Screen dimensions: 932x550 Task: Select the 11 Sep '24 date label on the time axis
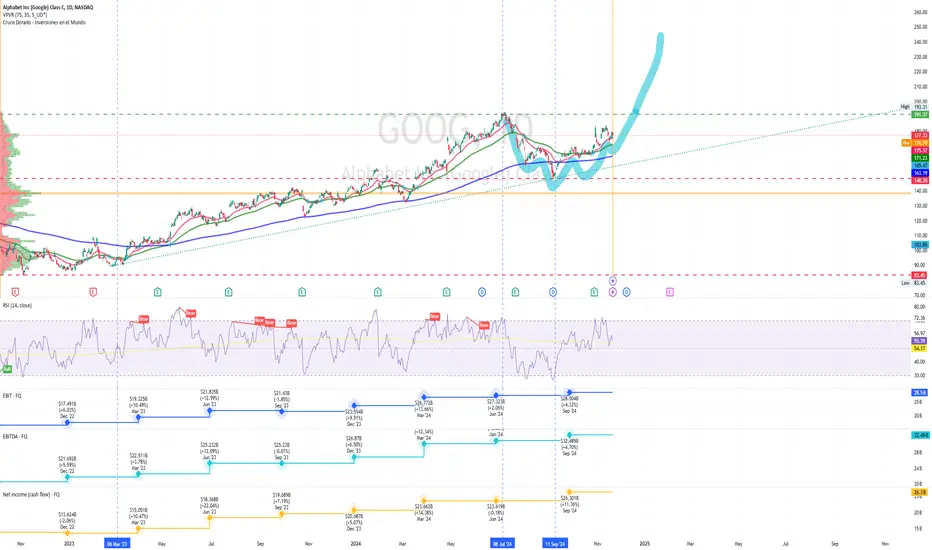click(x=555, y=543)
